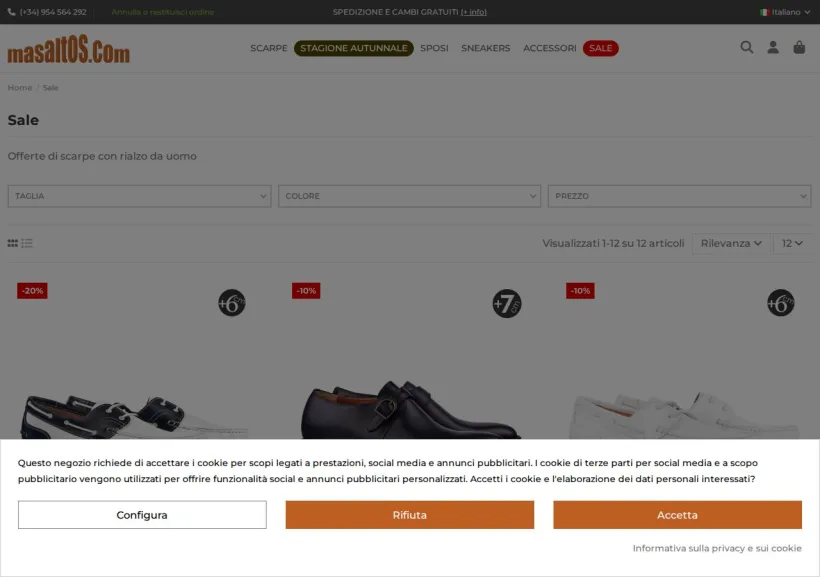
Task: Click Rifiuta to reject cookies
Action: coord(409,515)
